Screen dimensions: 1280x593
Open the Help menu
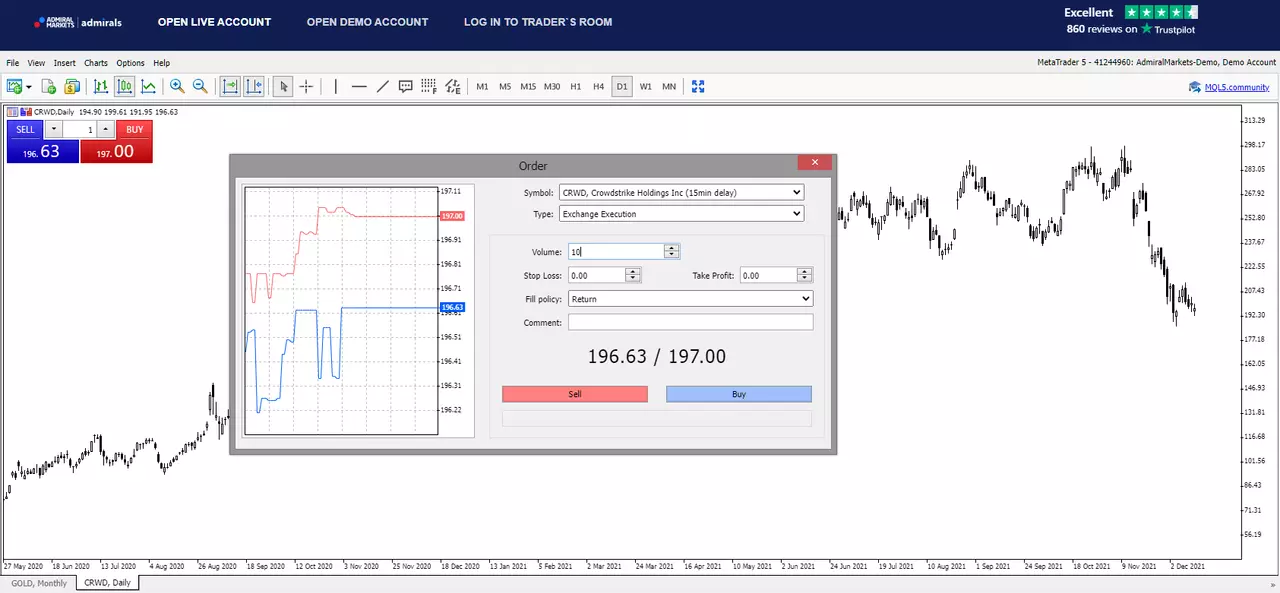coord(161,63)
